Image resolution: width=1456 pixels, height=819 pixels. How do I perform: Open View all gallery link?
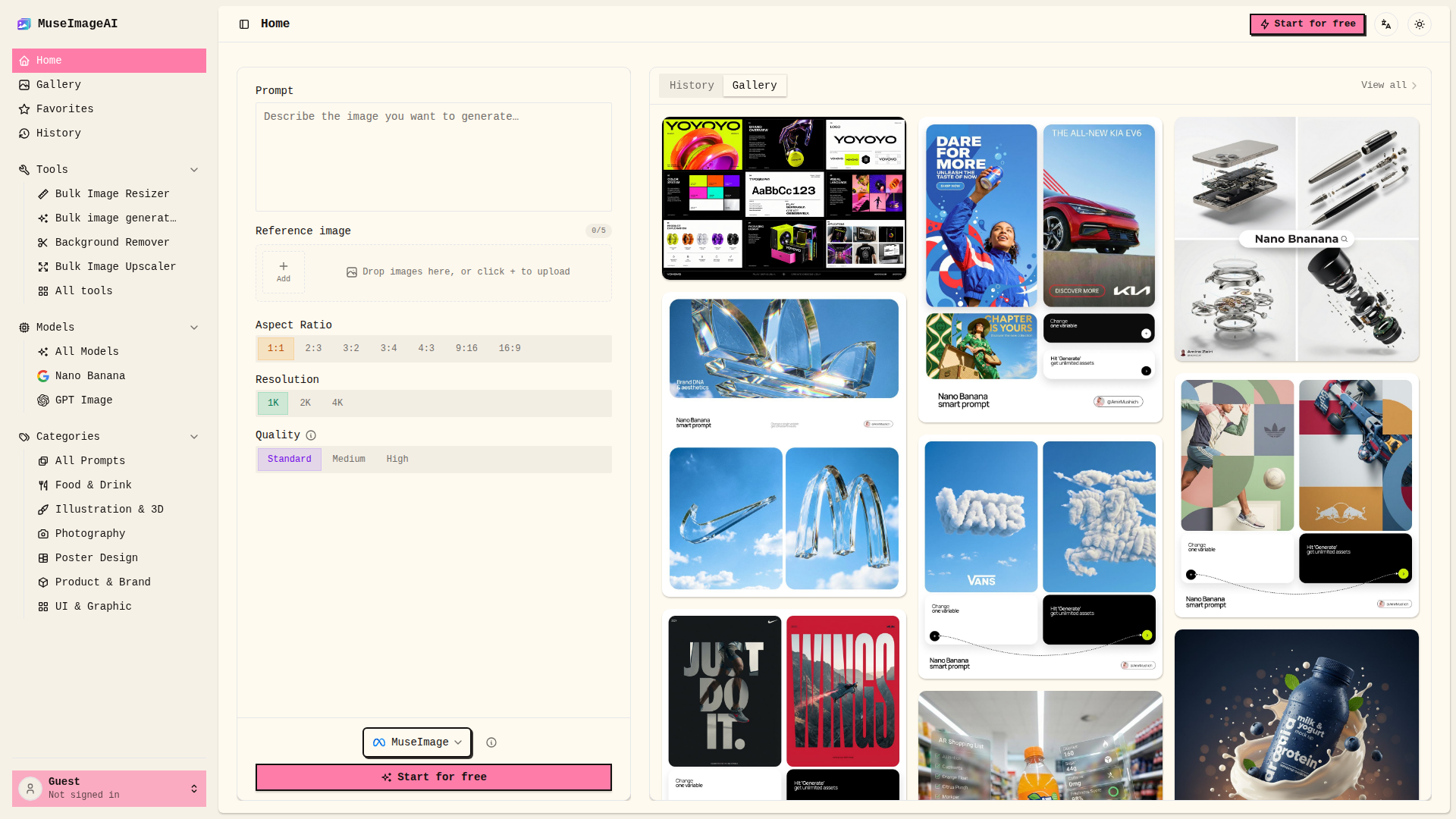1389,86
